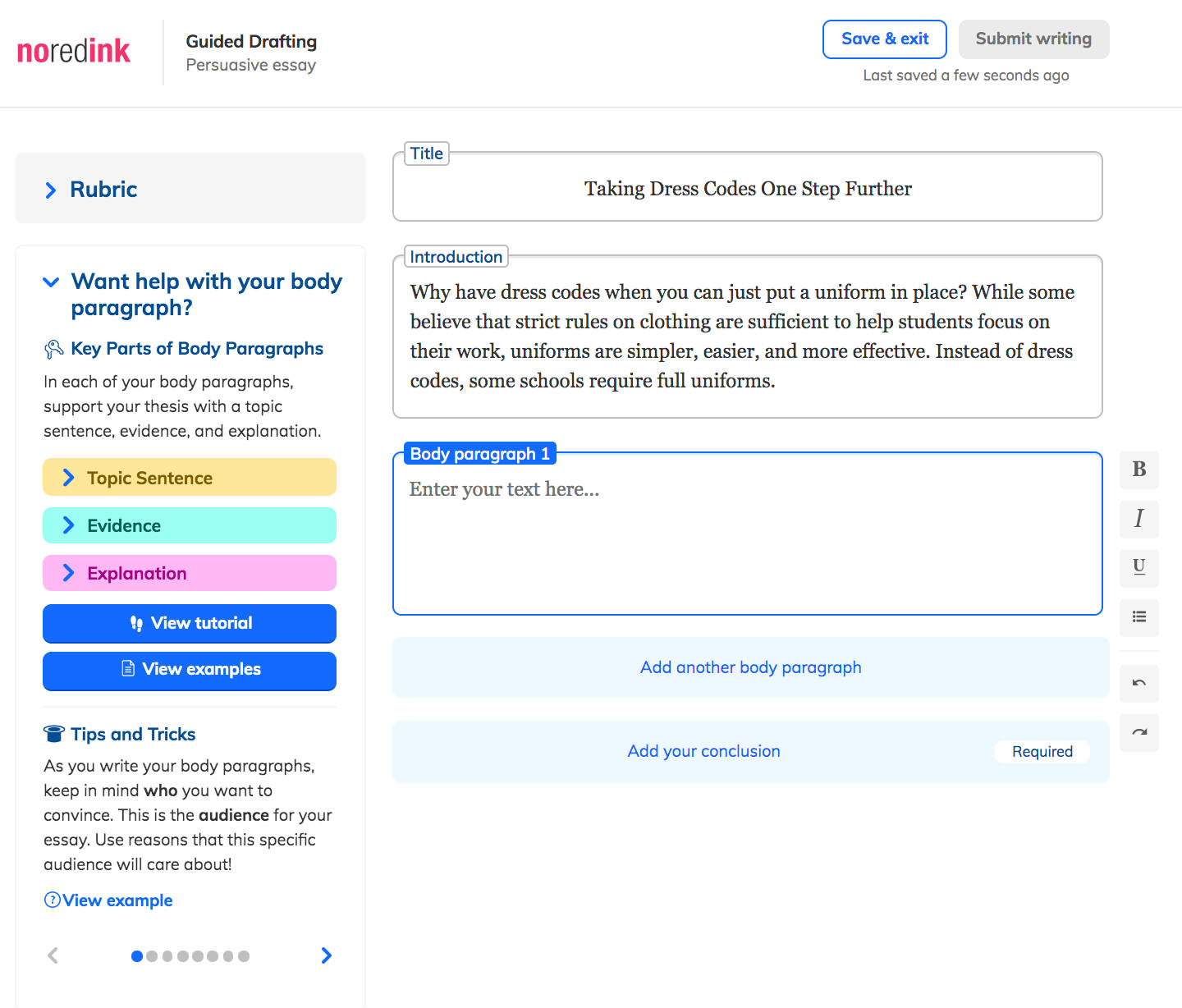The width and height of the screenshot is (1182, 1008).
Task: Click the underline formatting icon
Action: (x=1138, y=567)
